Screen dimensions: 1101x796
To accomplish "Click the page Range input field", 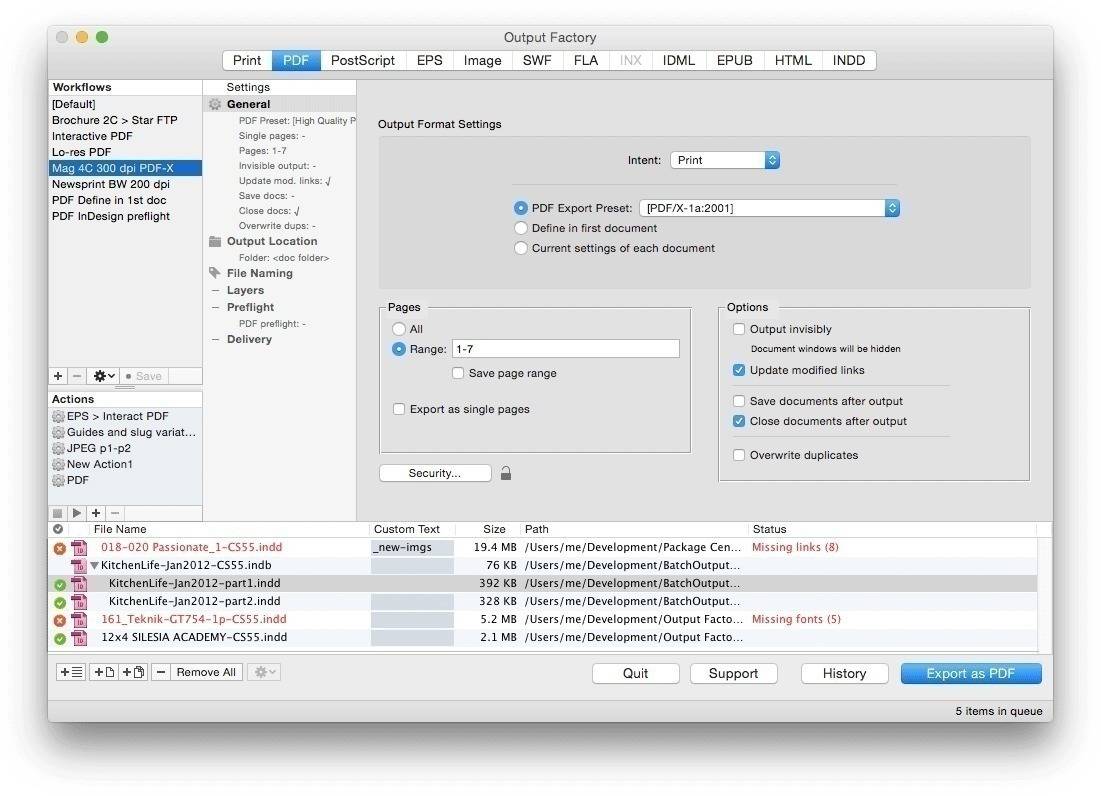I will click(565, 349).
